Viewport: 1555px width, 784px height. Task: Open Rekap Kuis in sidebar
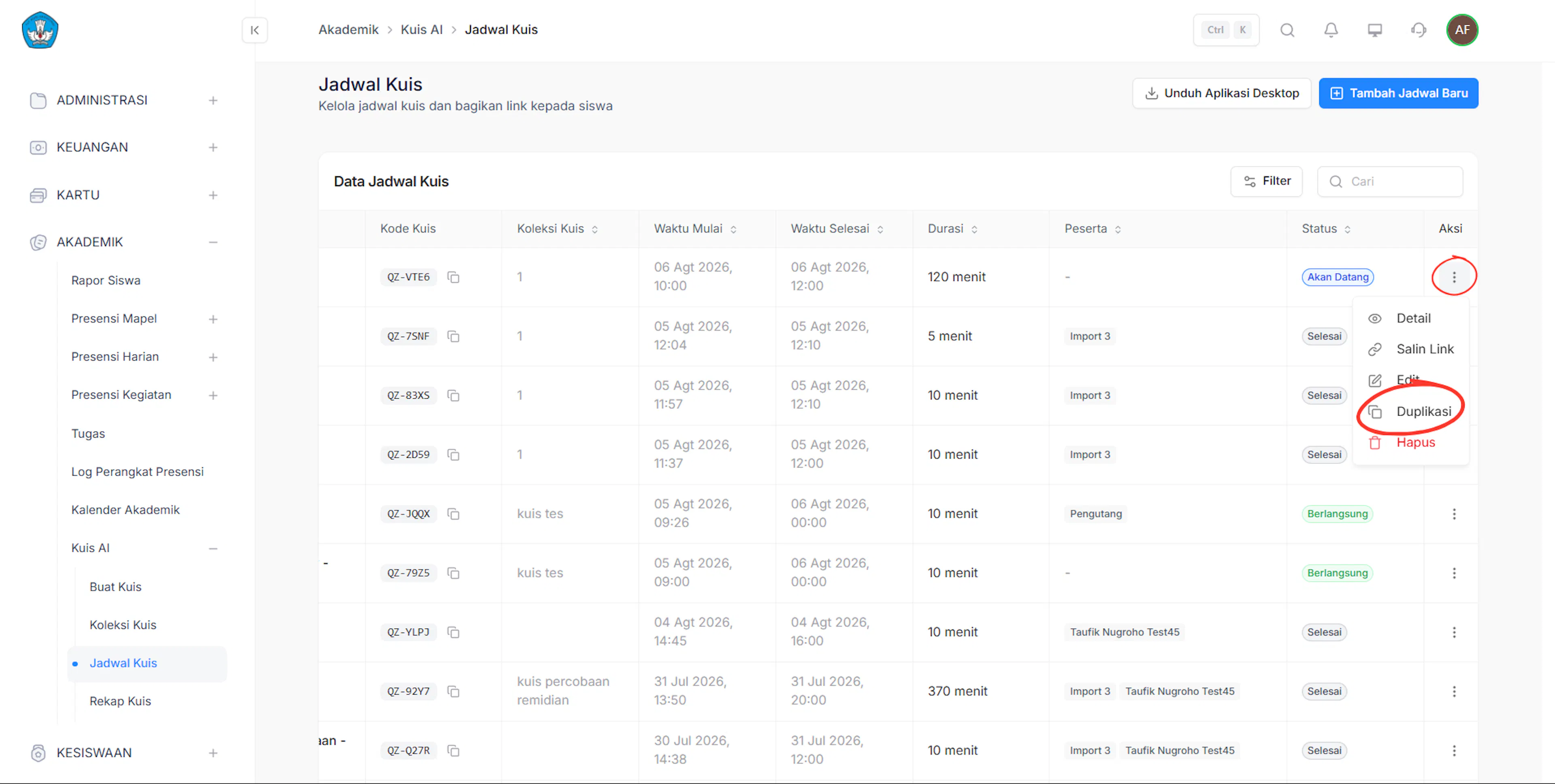[120, 701]
